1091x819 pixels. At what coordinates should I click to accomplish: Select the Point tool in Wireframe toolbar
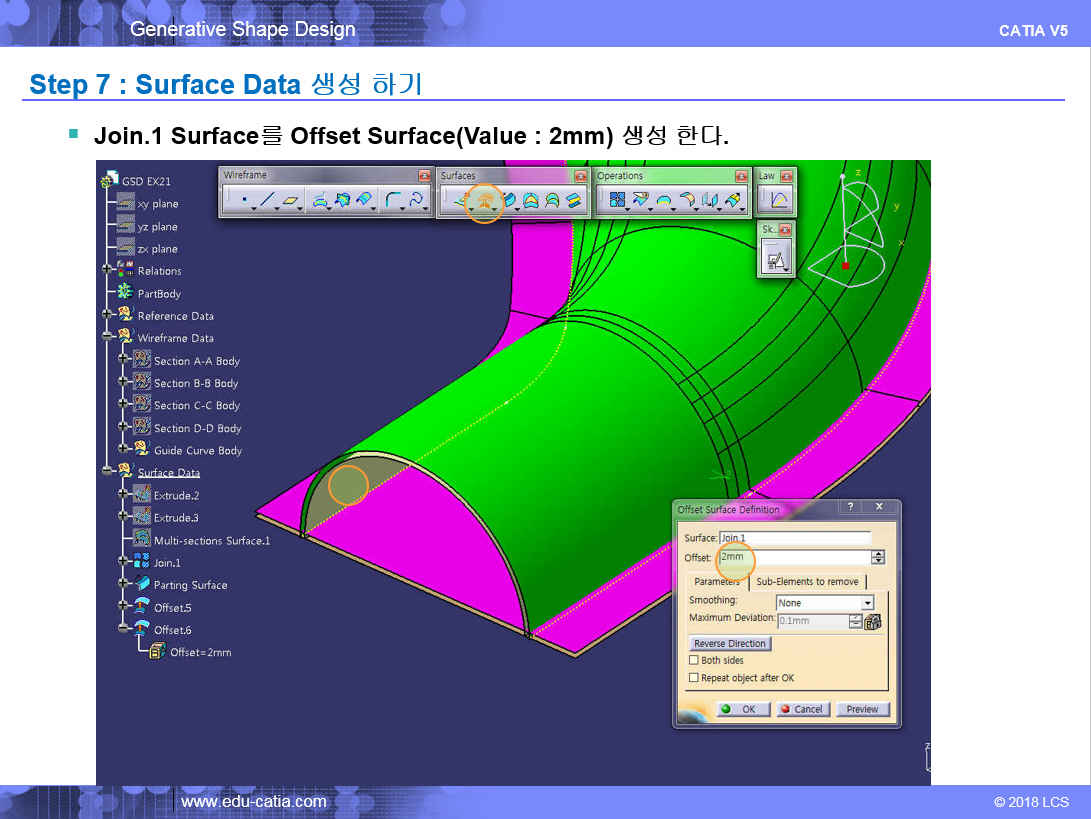244,201
